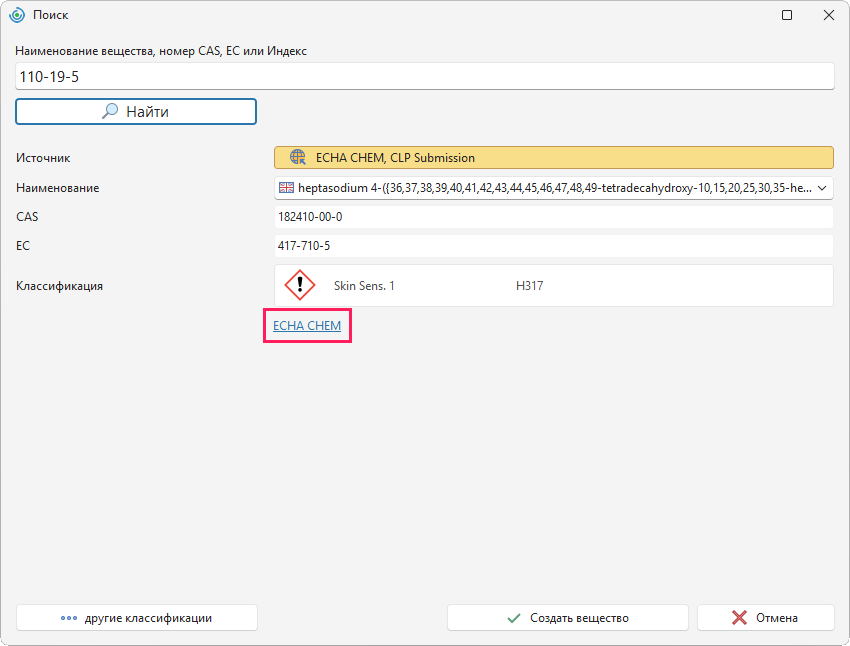Click the Skin Sens. 1 H317 classification row
The image size is (850, 646).
click(x=553, y=286)
